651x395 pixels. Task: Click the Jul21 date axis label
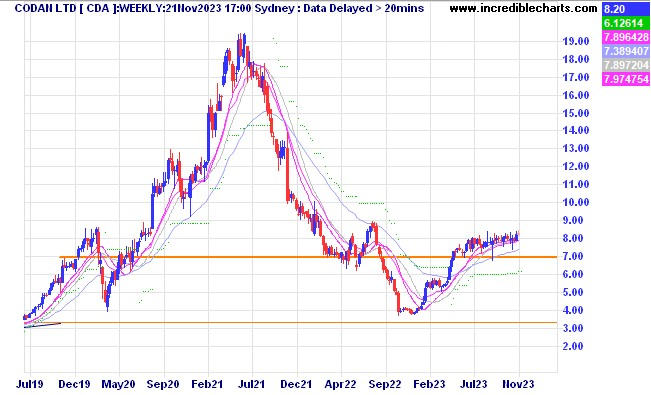(x=252, y=384)
